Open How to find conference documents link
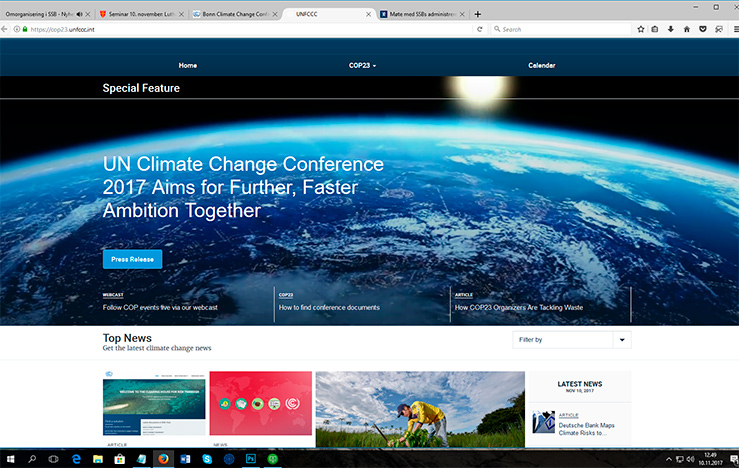This screenshot has width=739, height=468. click(x=329, y=307)
